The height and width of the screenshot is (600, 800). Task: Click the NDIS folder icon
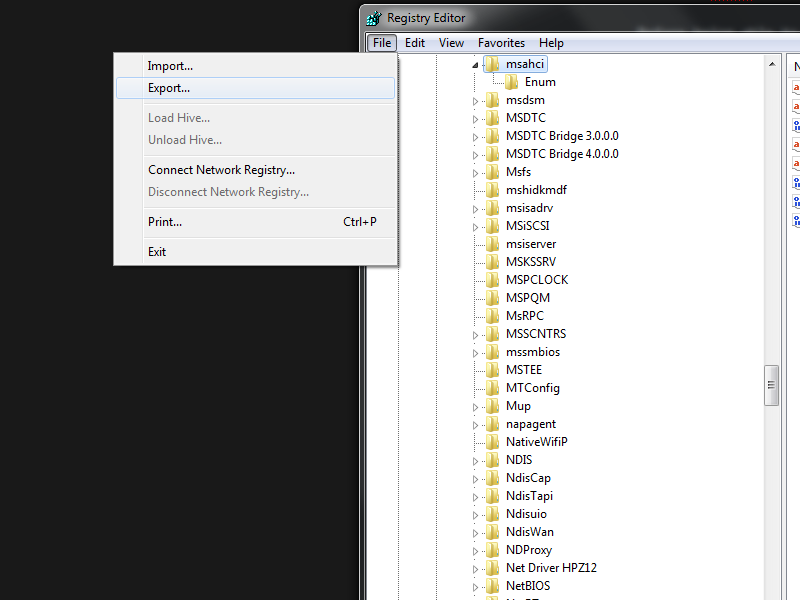[x=492, y=460]
